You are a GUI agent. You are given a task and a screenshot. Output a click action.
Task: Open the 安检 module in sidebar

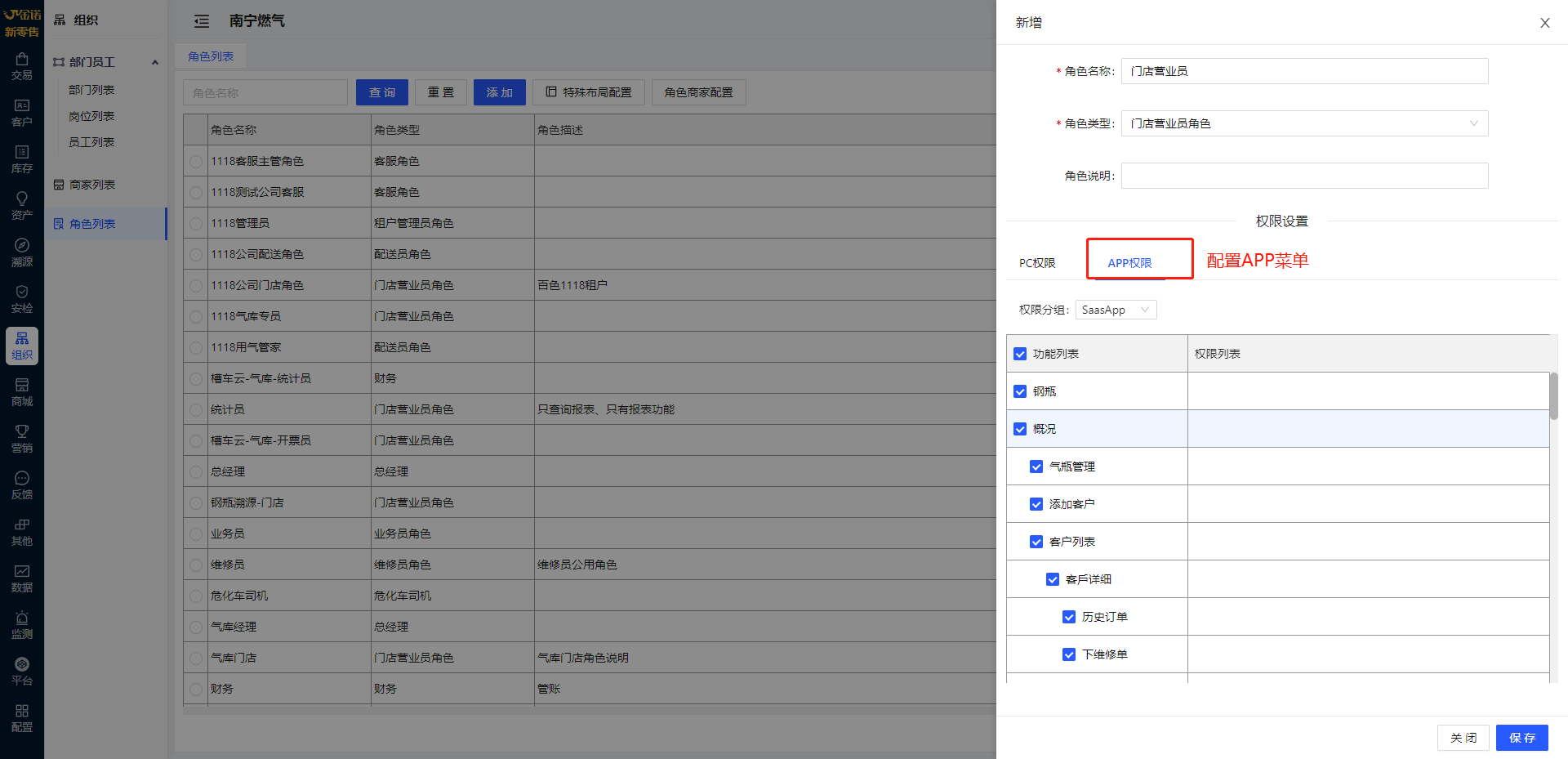click(x=22, y=300)
